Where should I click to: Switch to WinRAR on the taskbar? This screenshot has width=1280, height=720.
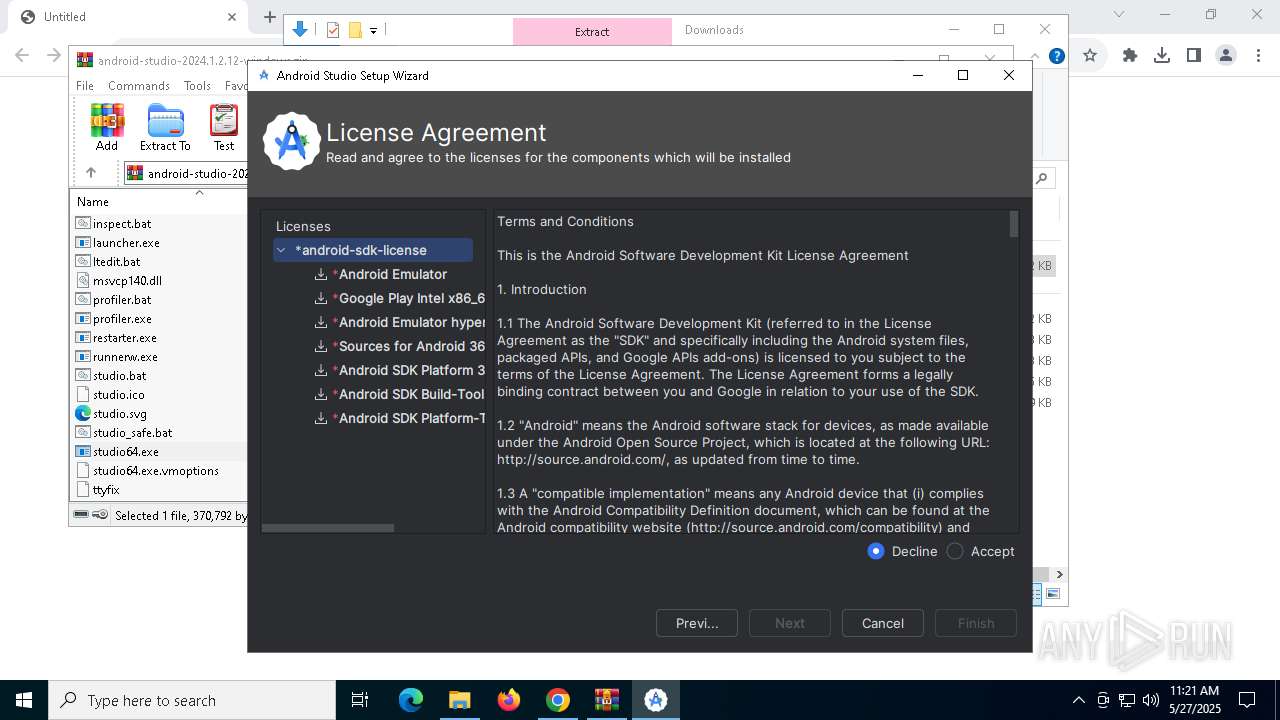click(607, 700)
